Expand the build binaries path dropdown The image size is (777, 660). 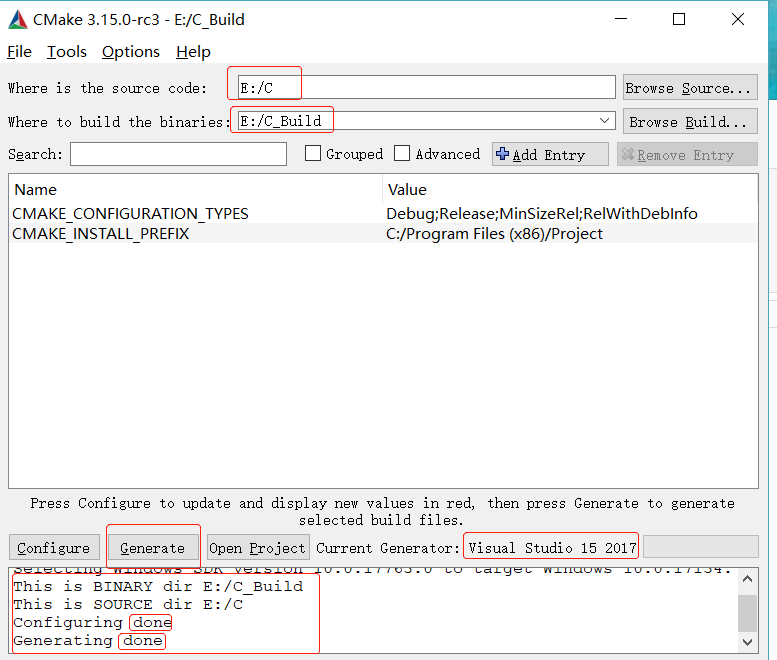[605, 121]
